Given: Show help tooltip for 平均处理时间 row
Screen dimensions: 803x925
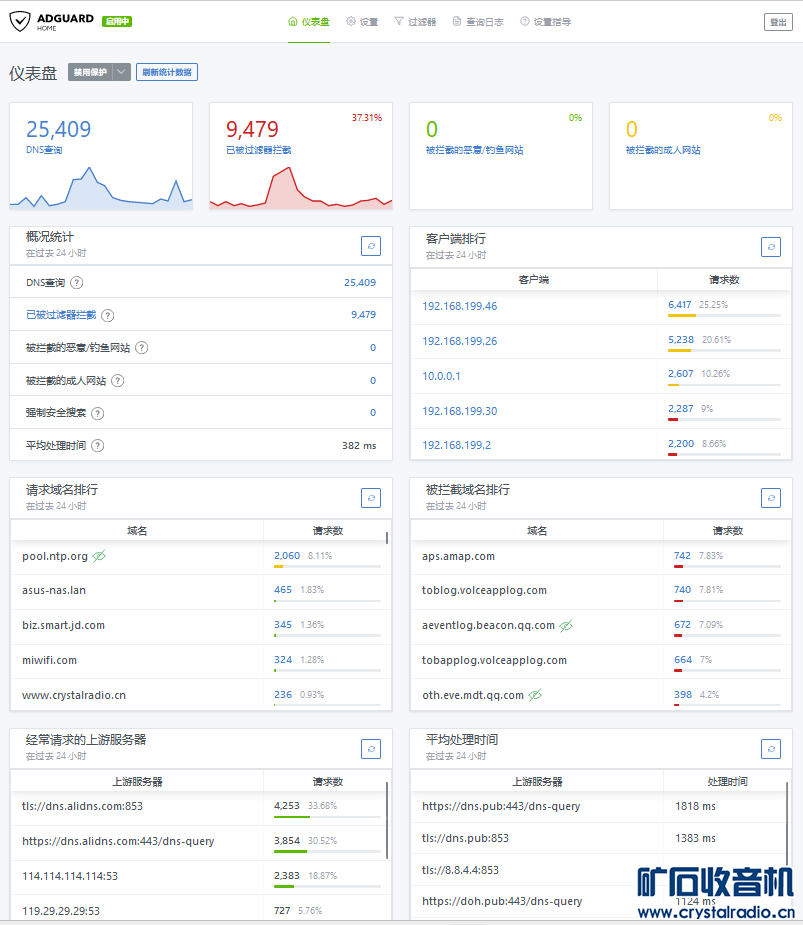Looking at the screenshot, I should (x=98, y=445).
